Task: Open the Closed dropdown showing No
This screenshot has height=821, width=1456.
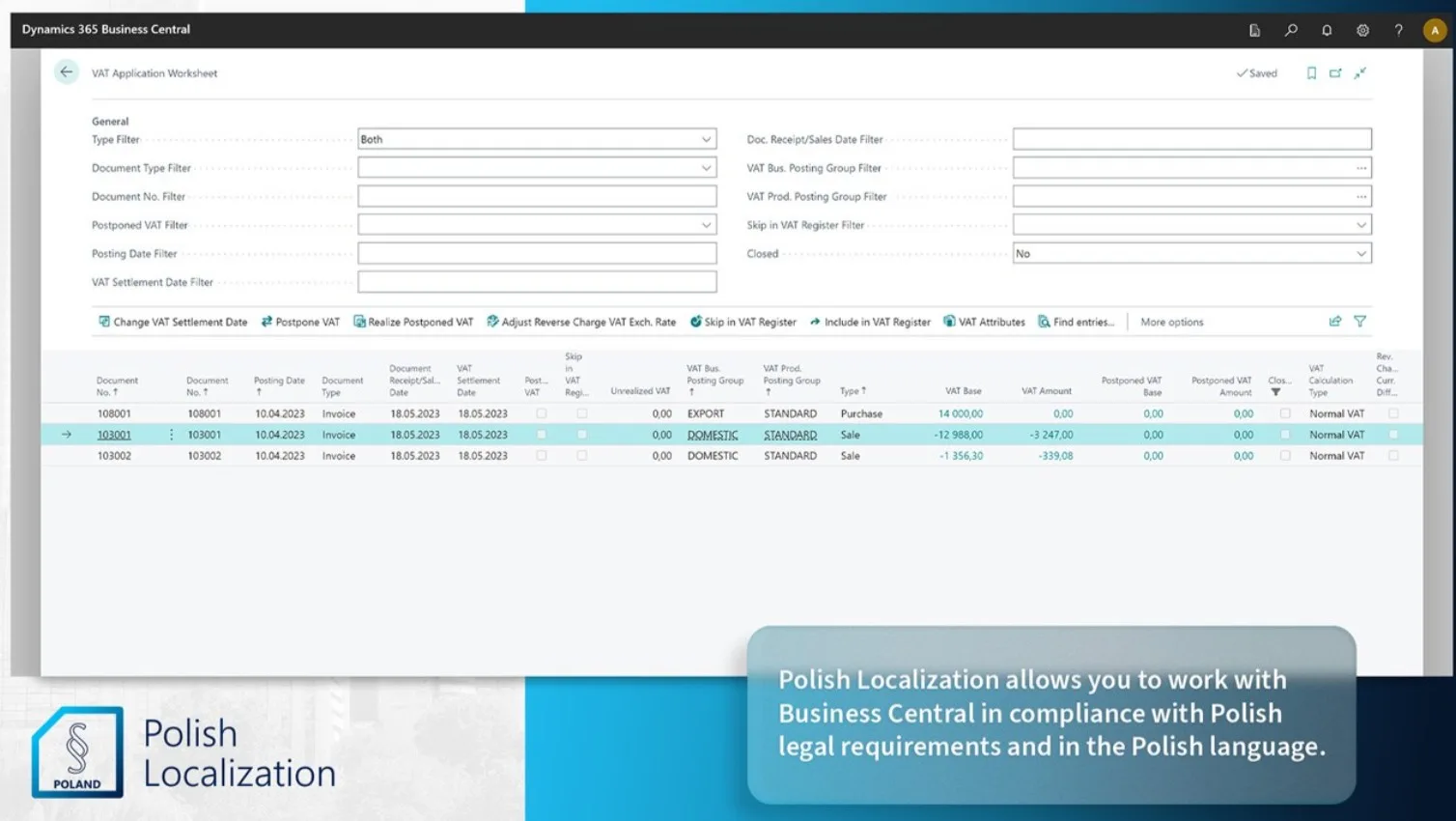Action: [1360, 254]
